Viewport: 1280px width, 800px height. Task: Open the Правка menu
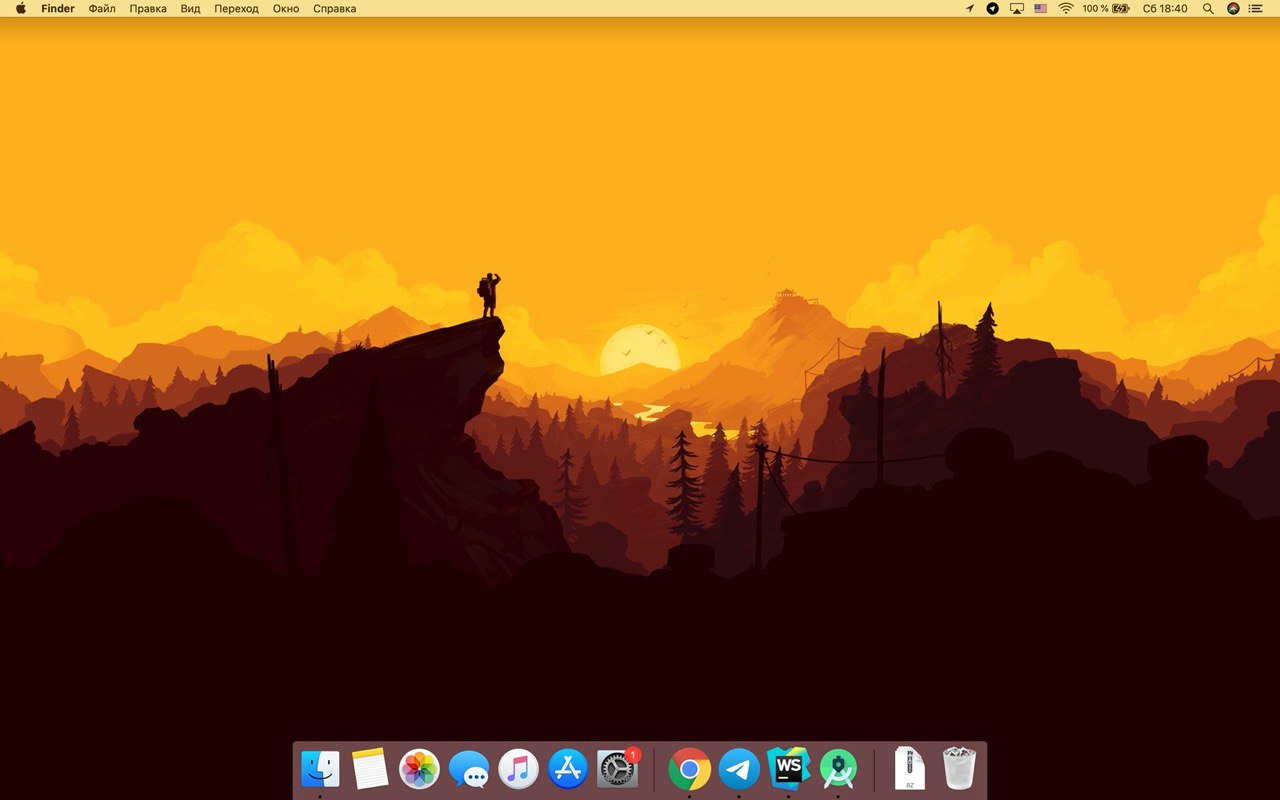coord(148,8)
